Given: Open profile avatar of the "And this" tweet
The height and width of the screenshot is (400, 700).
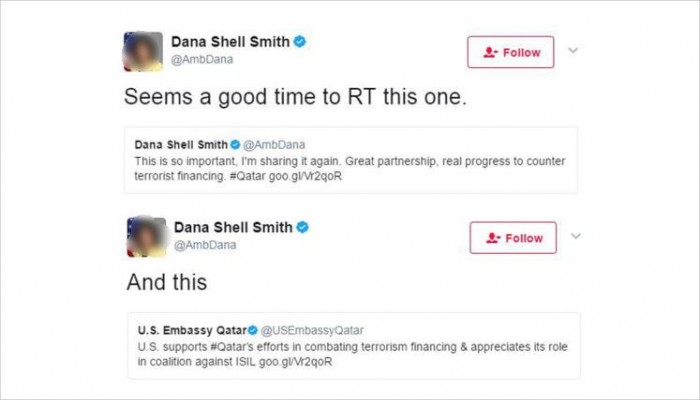Looking at the screenshot, I should (x=147, y=237).
